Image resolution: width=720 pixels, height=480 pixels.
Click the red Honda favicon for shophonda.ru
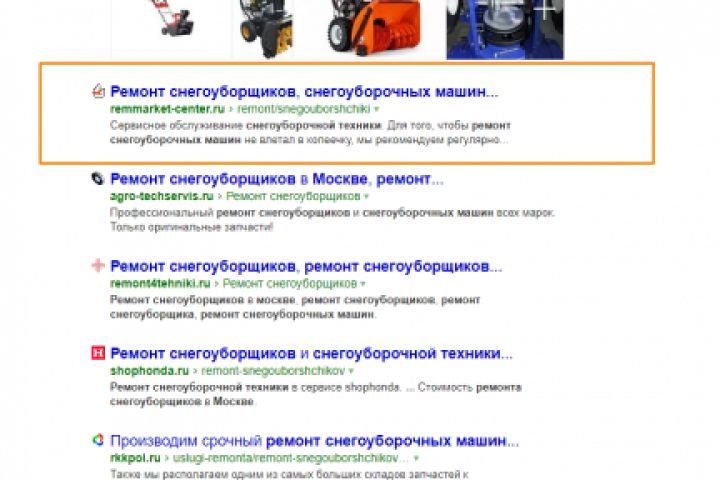coord(98,353)
